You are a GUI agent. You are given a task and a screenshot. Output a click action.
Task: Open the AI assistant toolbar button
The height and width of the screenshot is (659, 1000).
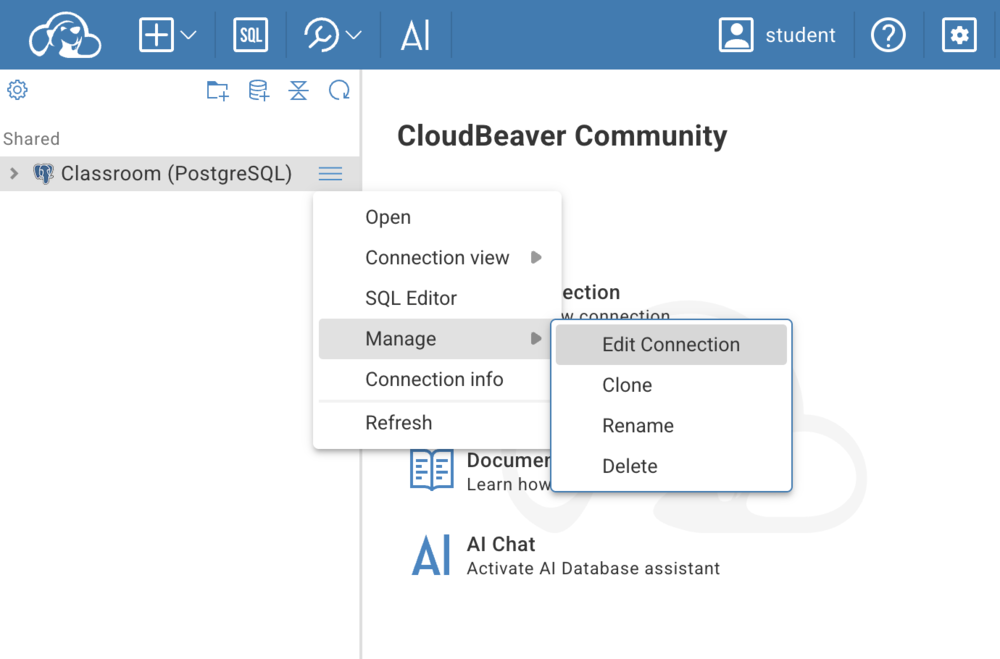click(415, 35)
